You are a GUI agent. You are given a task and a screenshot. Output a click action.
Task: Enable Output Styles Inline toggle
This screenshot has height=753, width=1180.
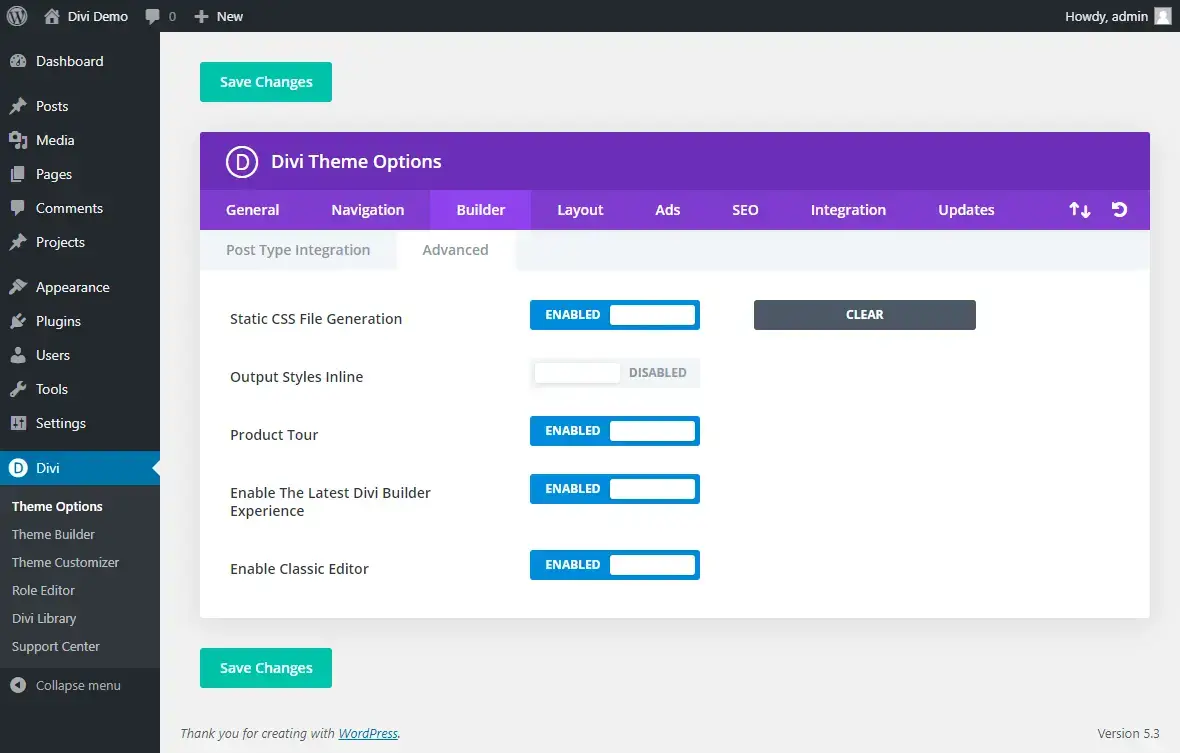615,373
